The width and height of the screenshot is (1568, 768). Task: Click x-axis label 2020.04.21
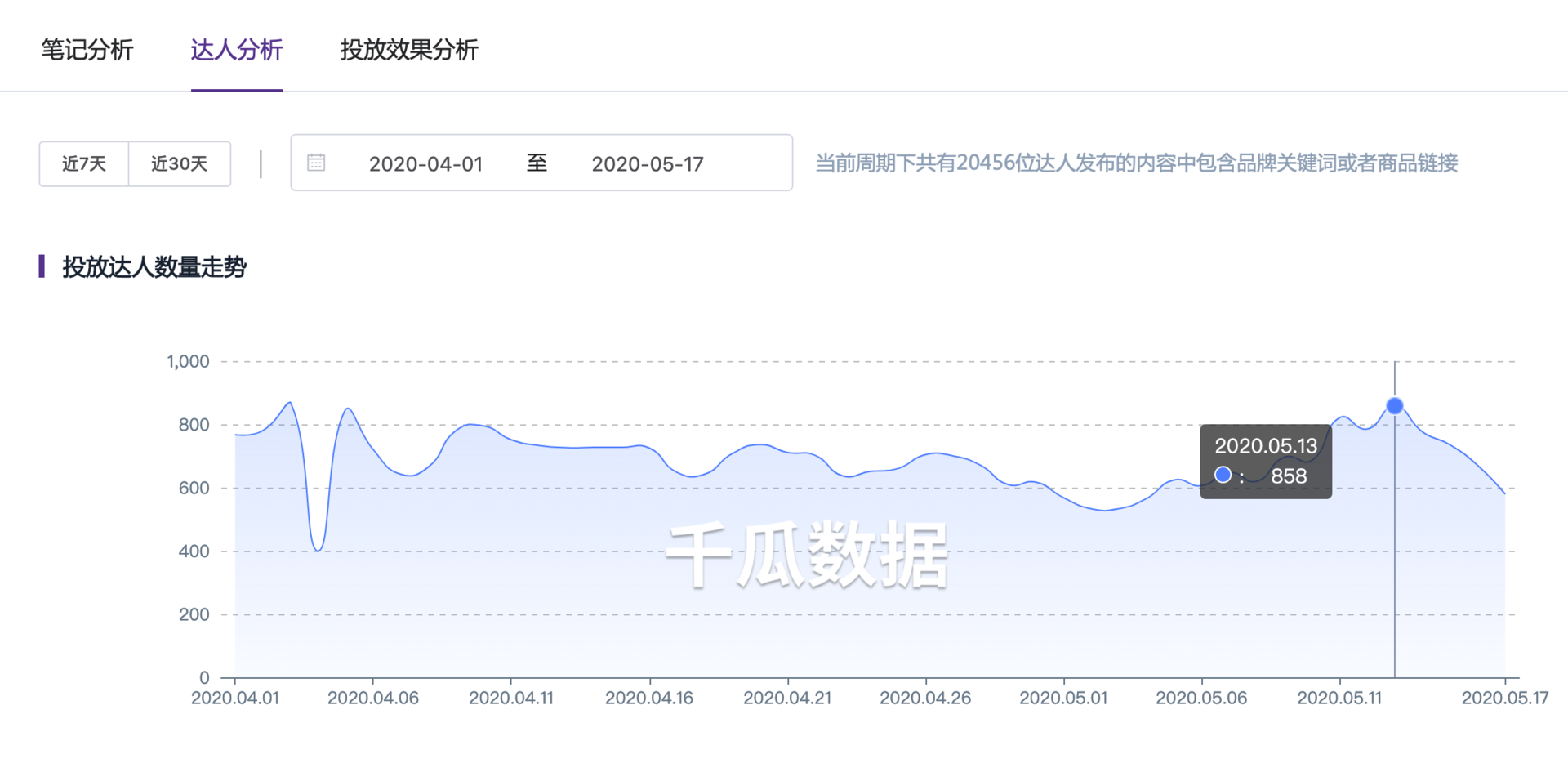(787, 698)
